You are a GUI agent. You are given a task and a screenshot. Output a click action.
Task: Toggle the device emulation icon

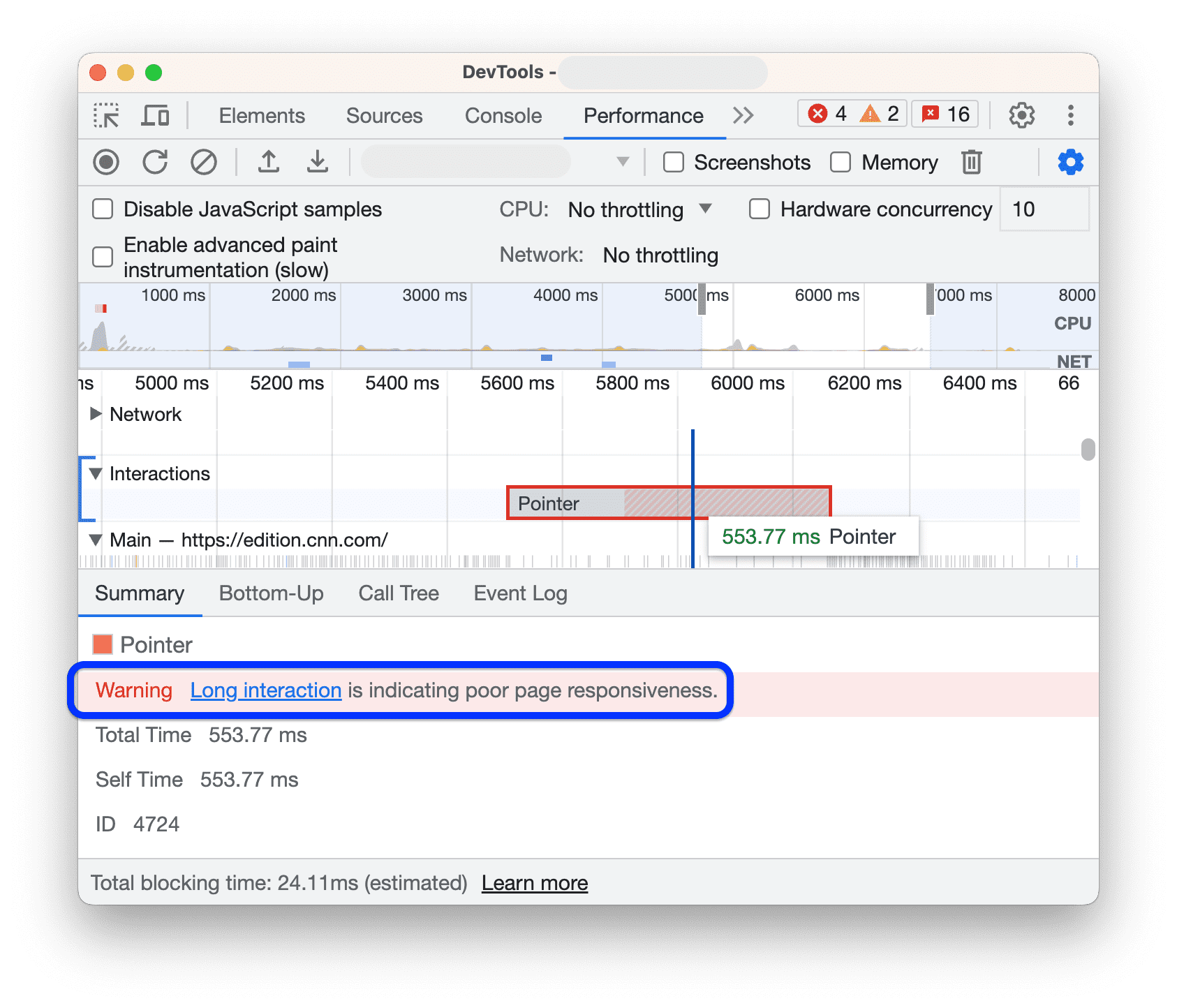coord(155,115)
